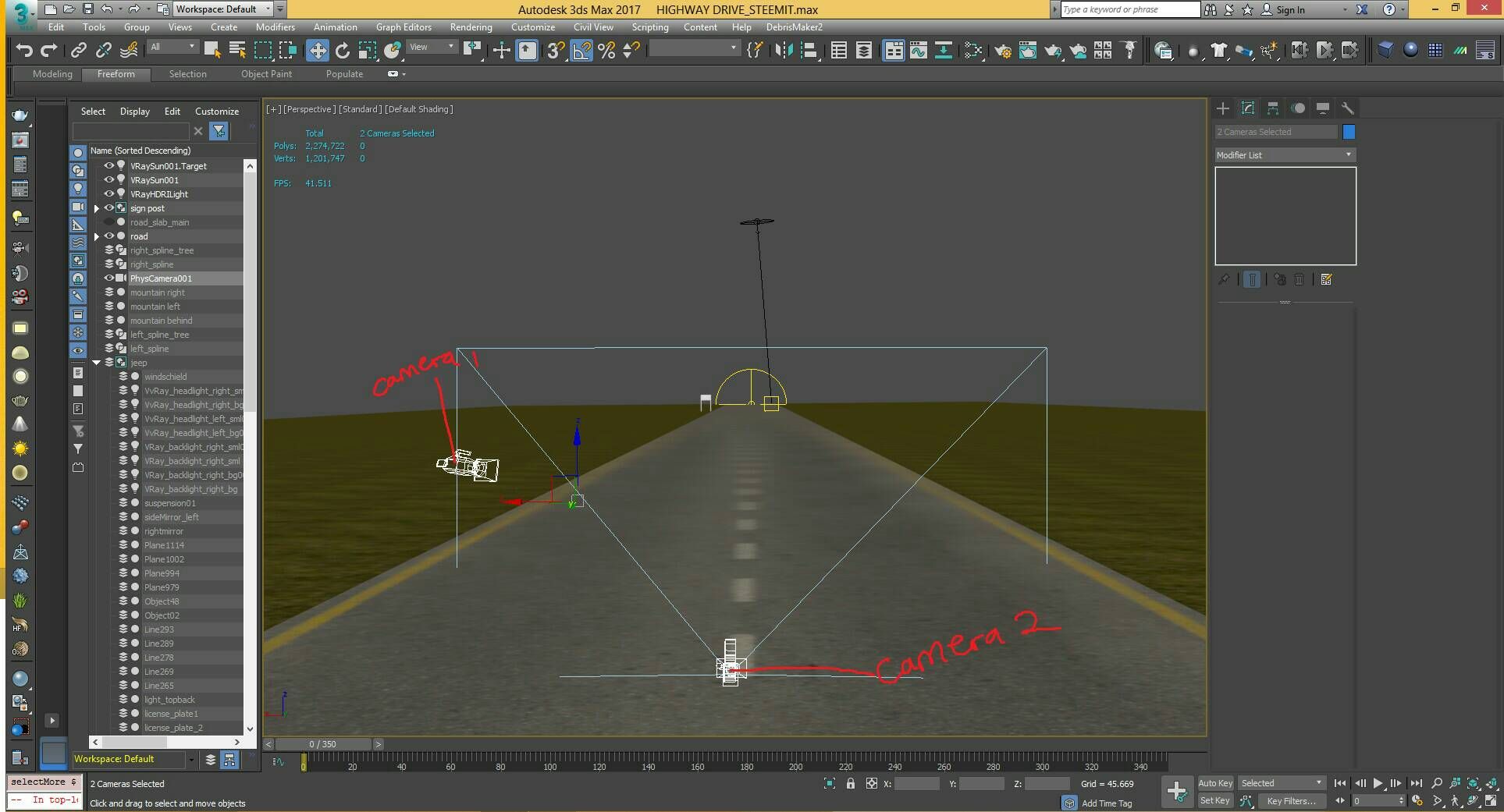Open the reference coordinate View dropdown

(x=432, y=47)
